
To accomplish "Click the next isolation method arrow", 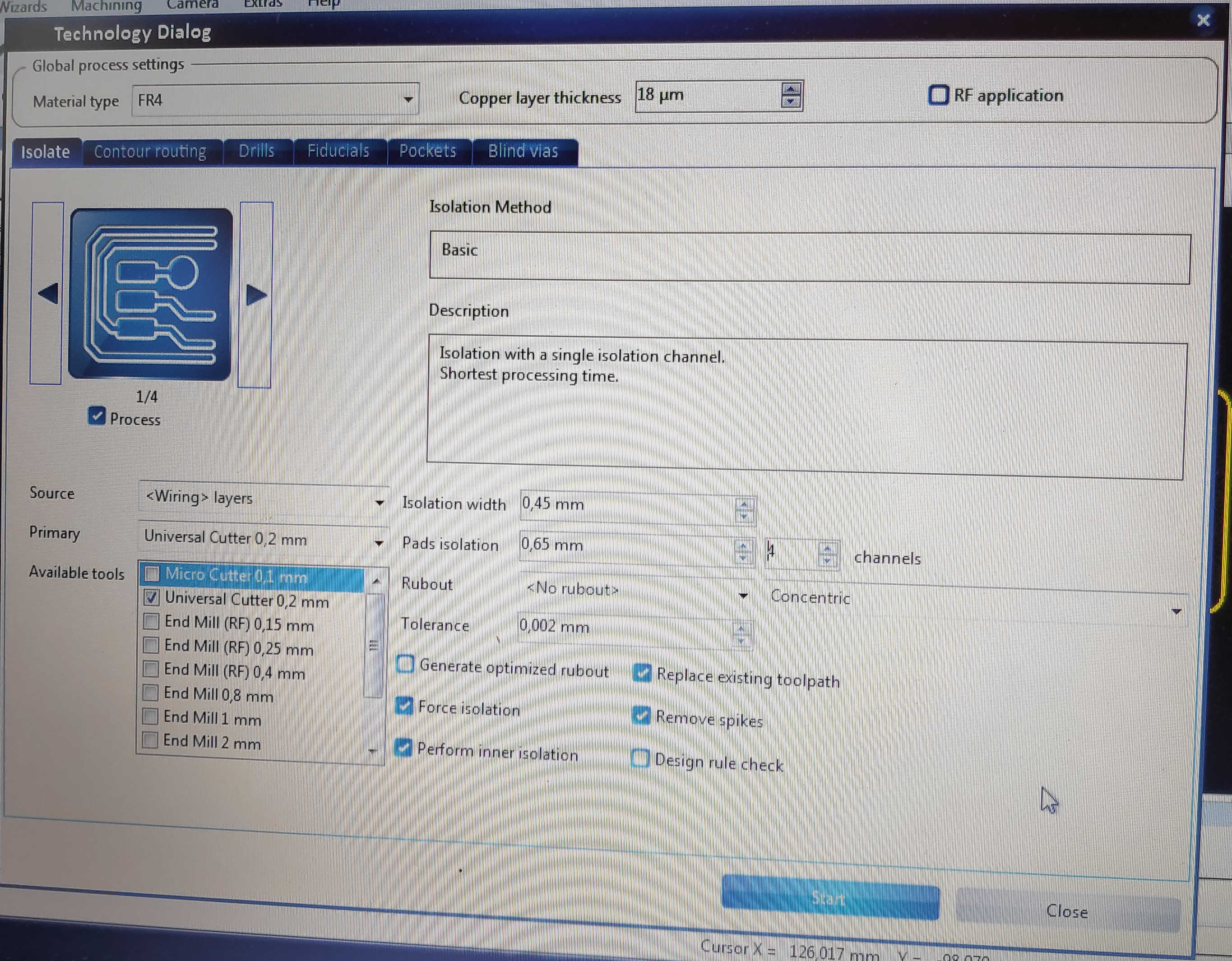I will click(x=256, y=294).
